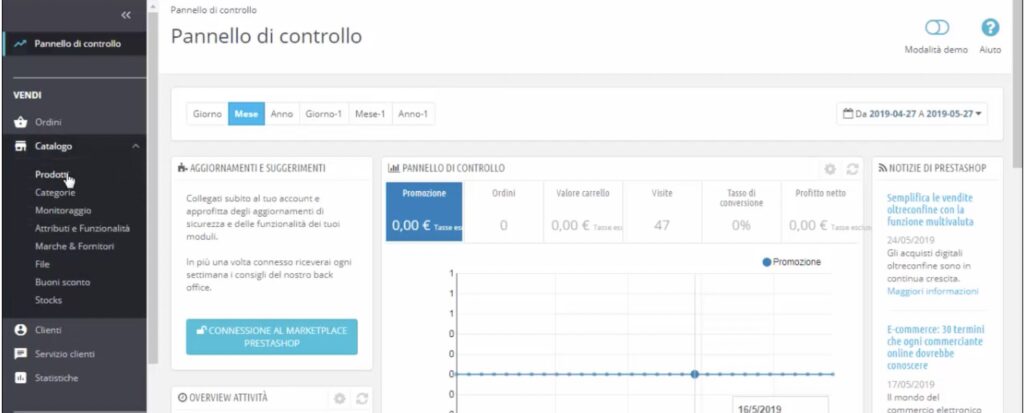The image size is (1024, 413).
Task: Collapse the sidebar with the double chevron icon
Action: (125, 15)
